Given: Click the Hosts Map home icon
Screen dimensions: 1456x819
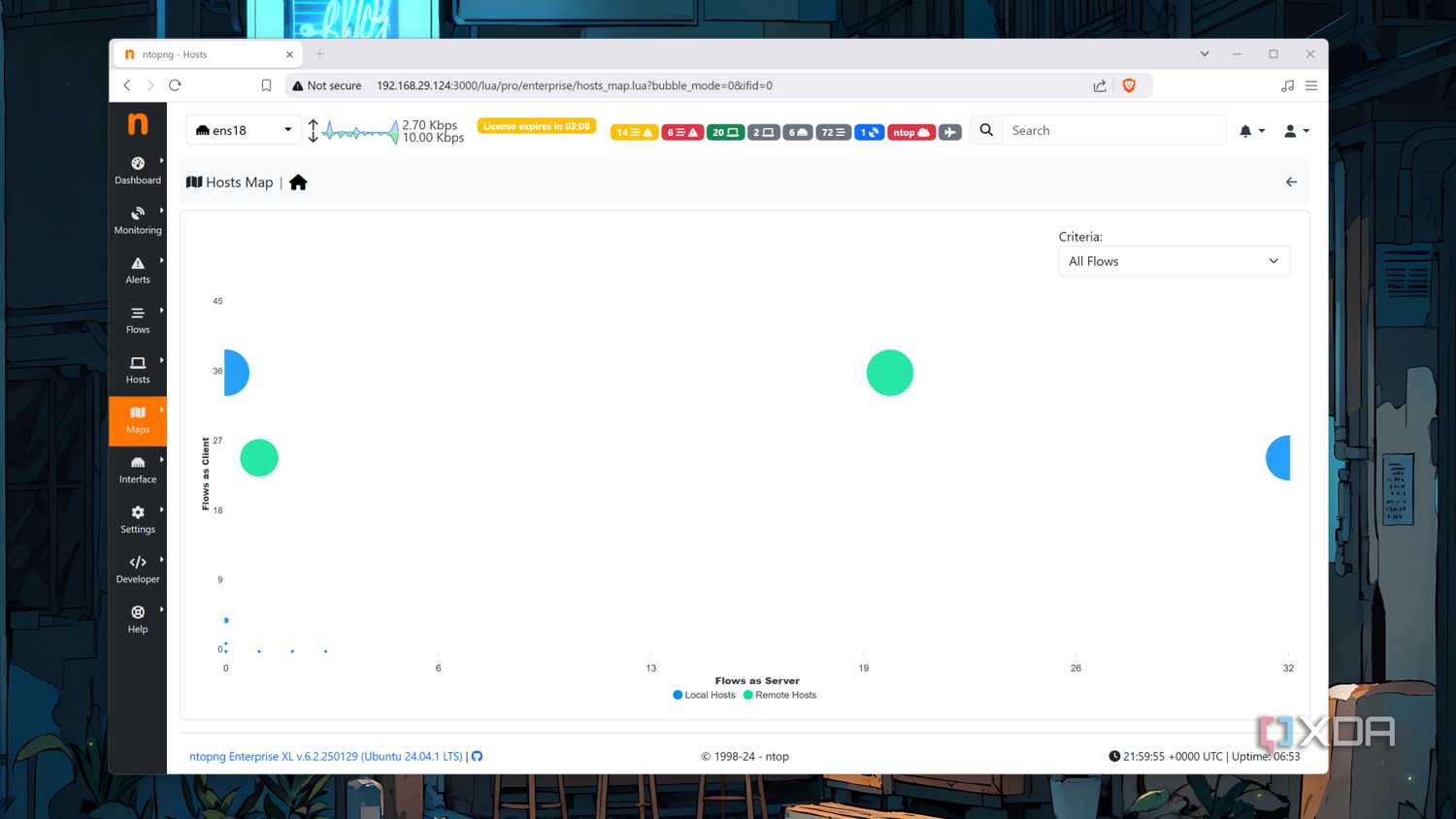Looking at the screenshot, I should [x=298, y=182].
